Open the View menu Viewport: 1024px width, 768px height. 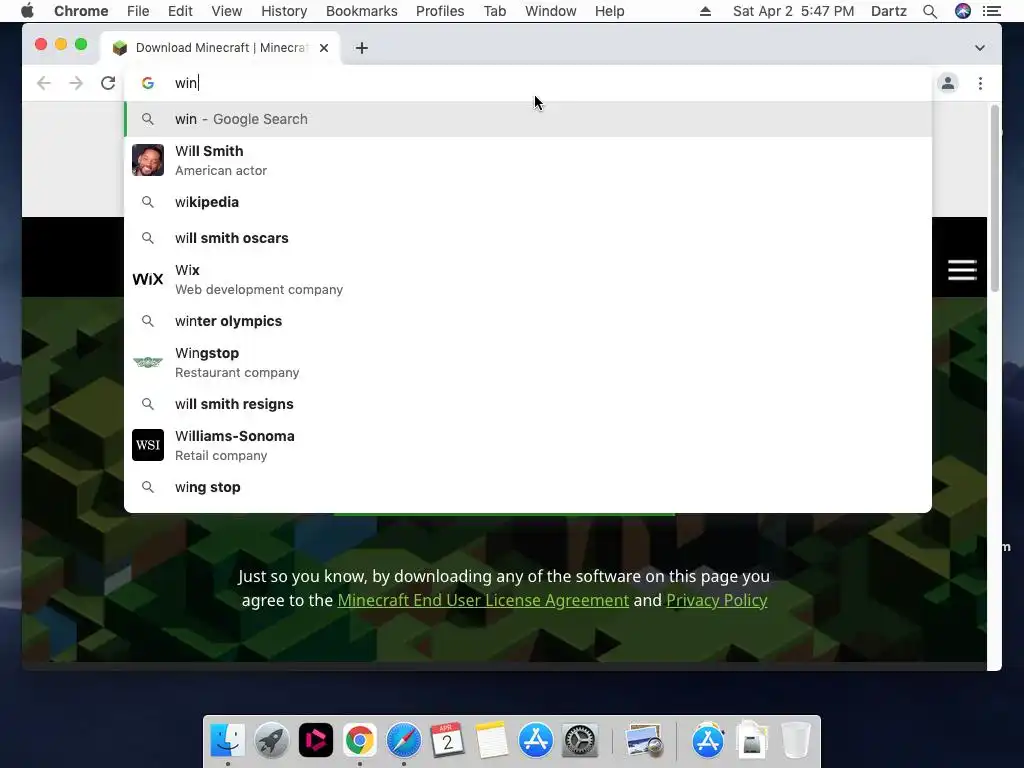coord(227,11)
